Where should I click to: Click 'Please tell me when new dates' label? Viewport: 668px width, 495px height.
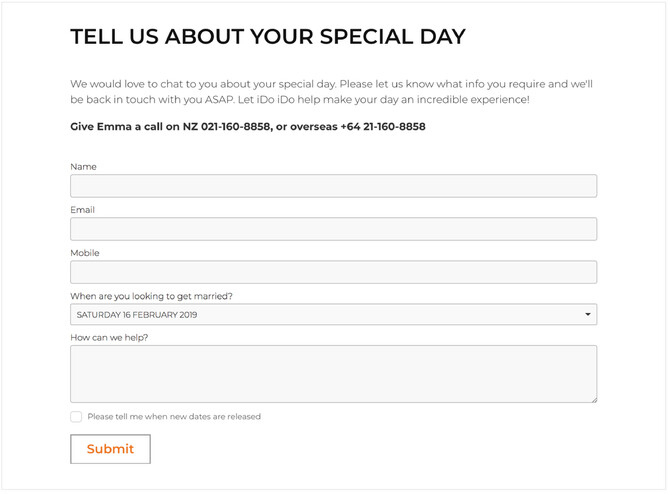pos(174,416)
